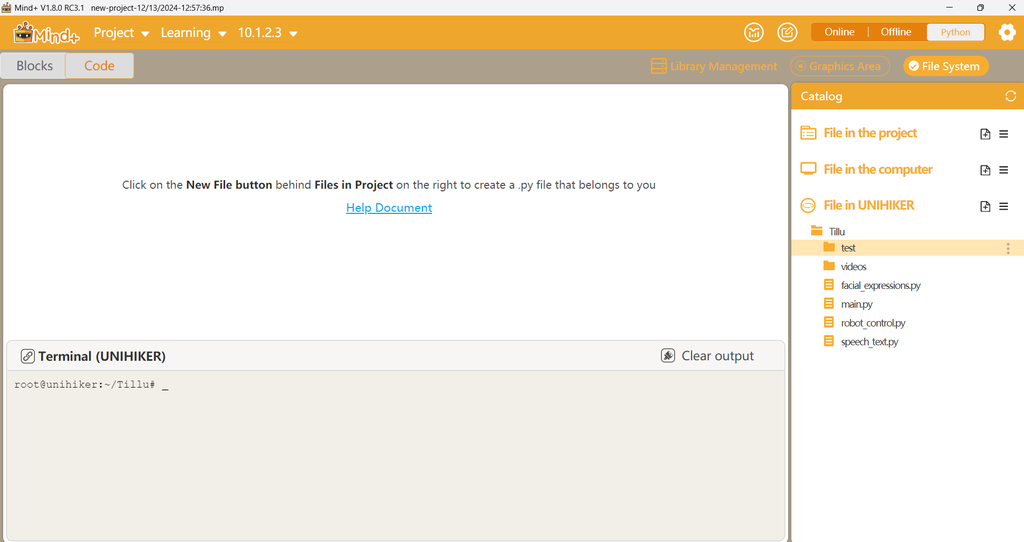Open the Help Document link
The image size is (1024, 542).
[x=389, y=208]
